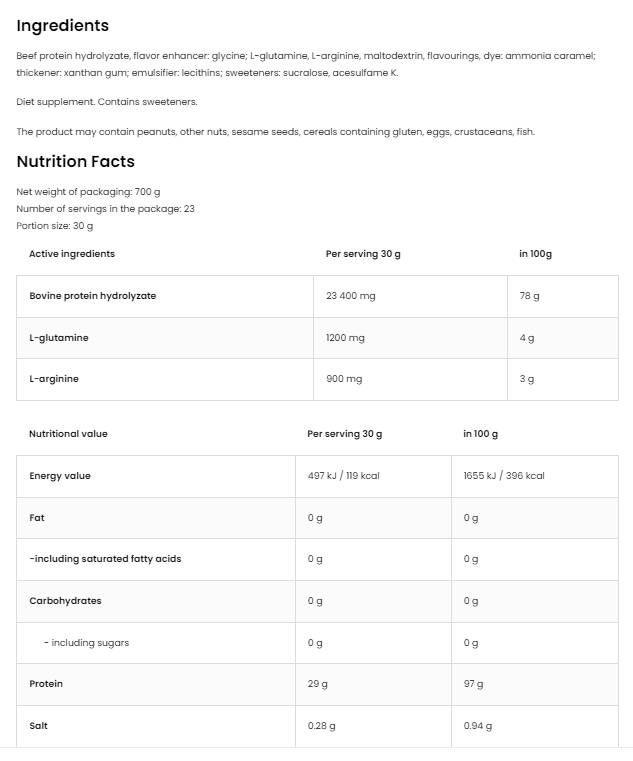633x761 pixels.
Task: Click the '900 mg' L-arginine value
Action: 344,379
